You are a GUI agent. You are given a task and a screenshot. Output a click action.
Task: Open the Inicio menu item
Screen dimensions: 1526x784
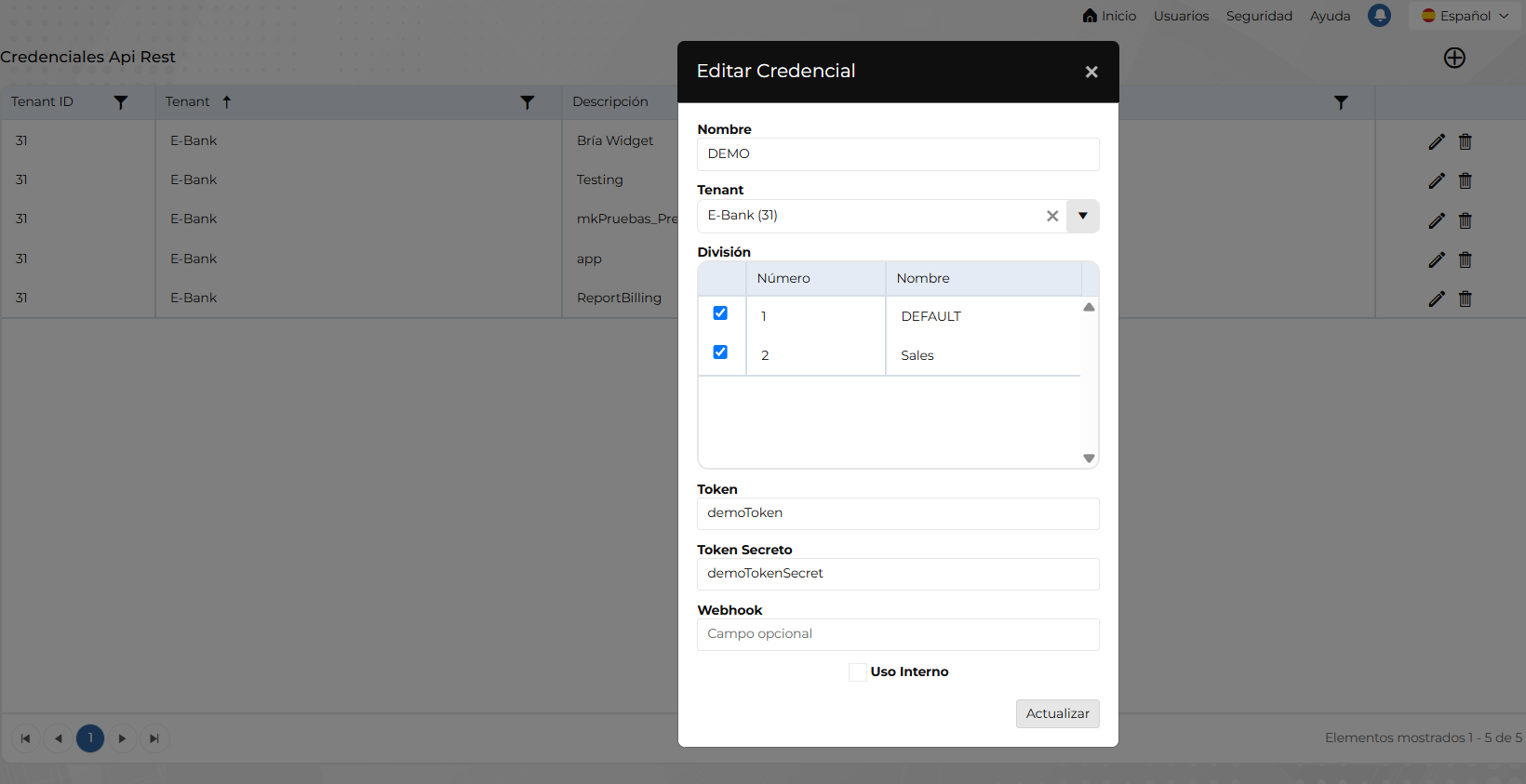click(1109, 16)
